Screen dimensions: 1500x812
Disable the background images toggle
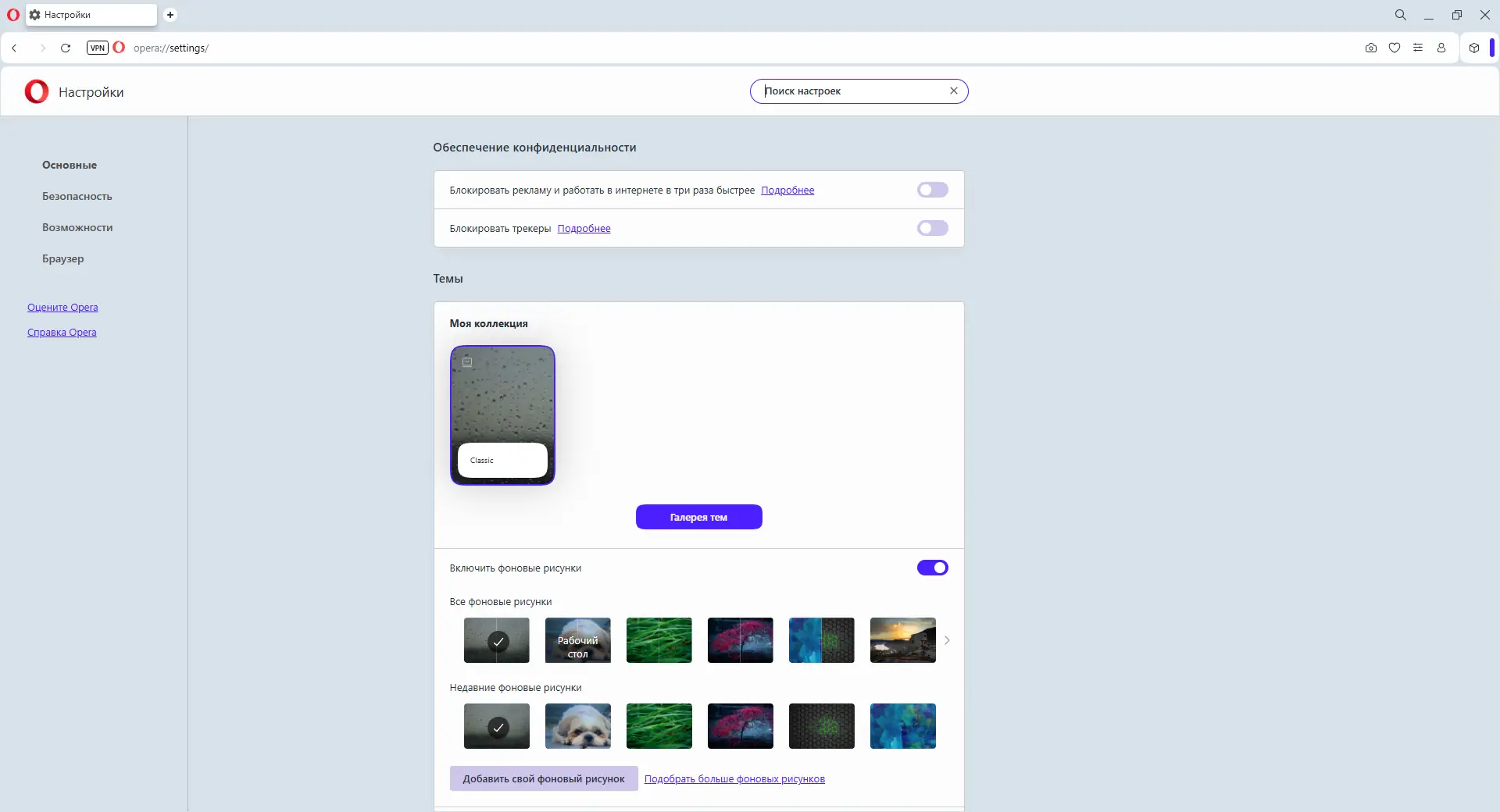point(932,568)
